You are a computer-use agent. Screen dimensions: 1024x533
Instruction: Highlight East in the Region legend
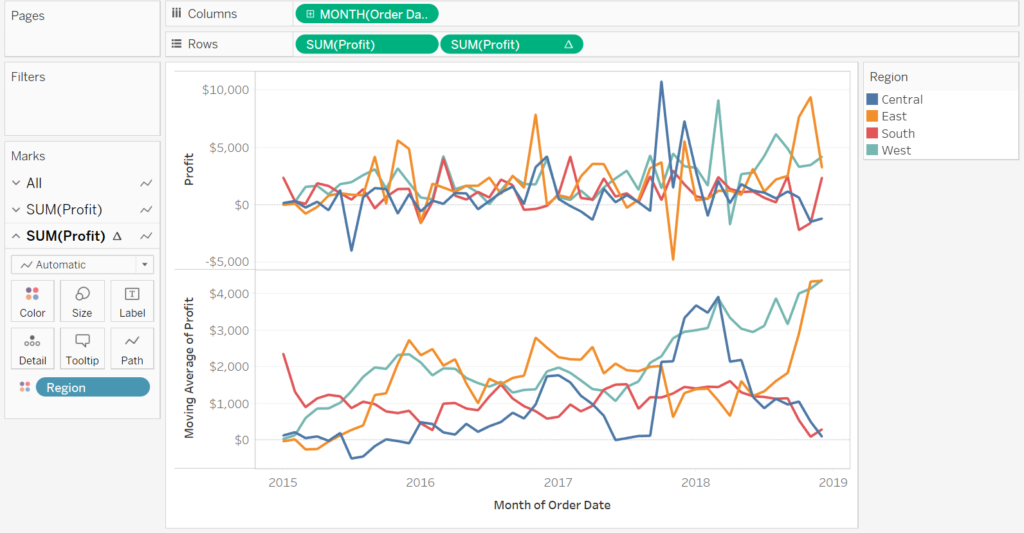click(894, 116)
